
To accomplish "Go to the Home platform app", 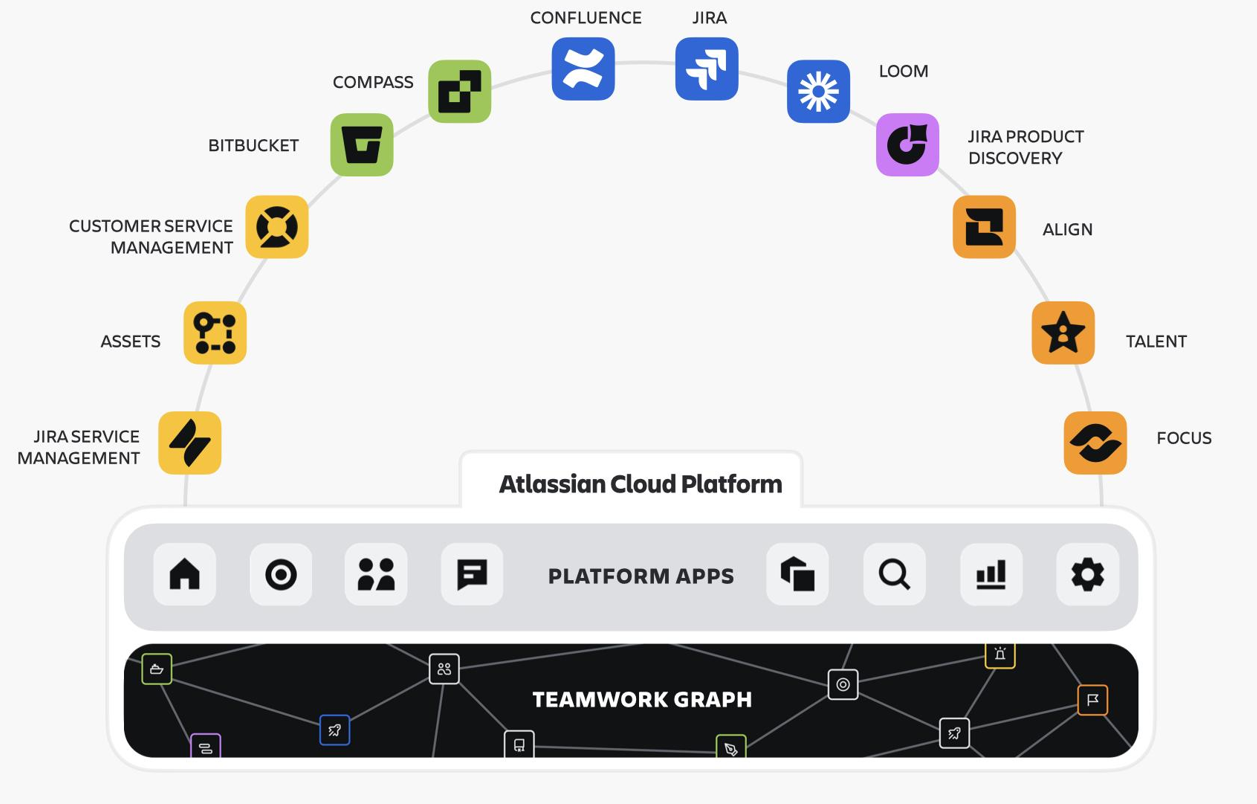I will (x=185, y=575).
